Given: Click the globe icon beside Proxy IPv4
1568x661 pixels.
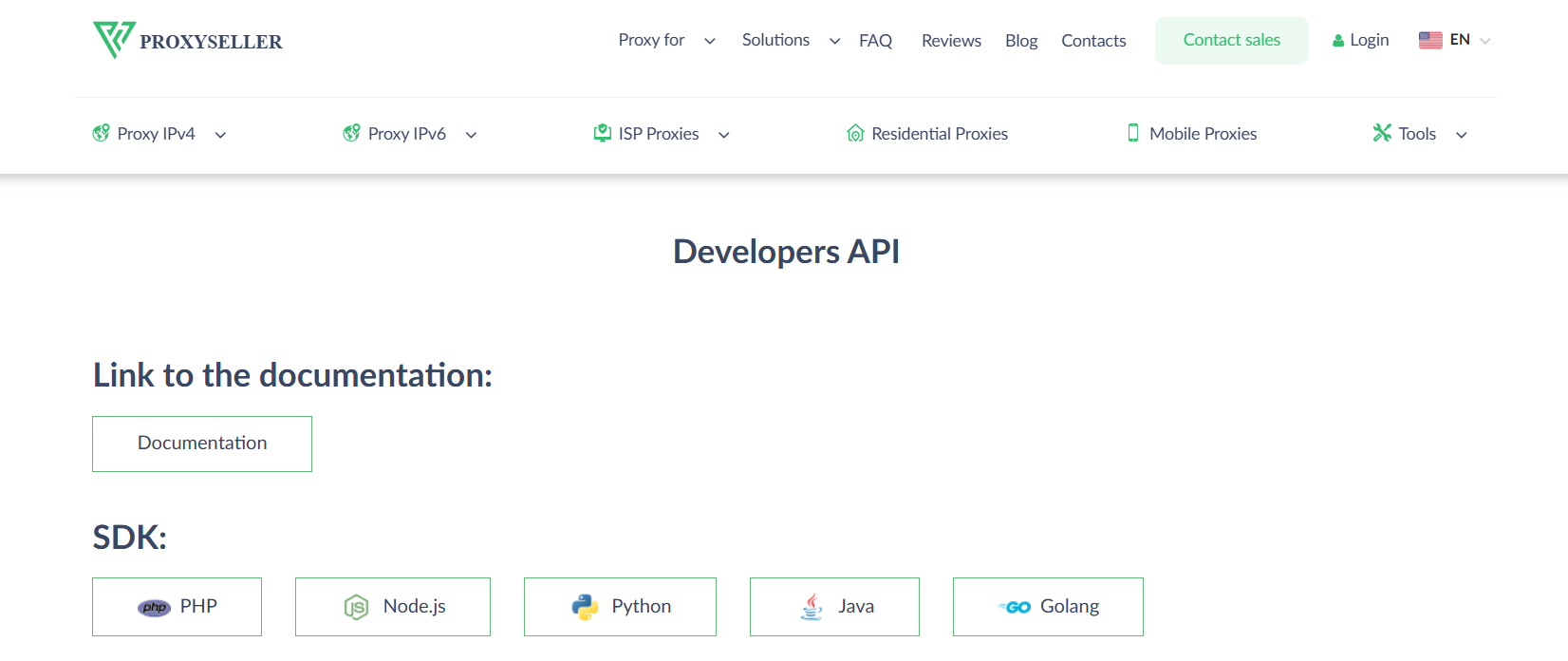Looking at the screenshot, I should pyautogui.click(x=101, y=133).
